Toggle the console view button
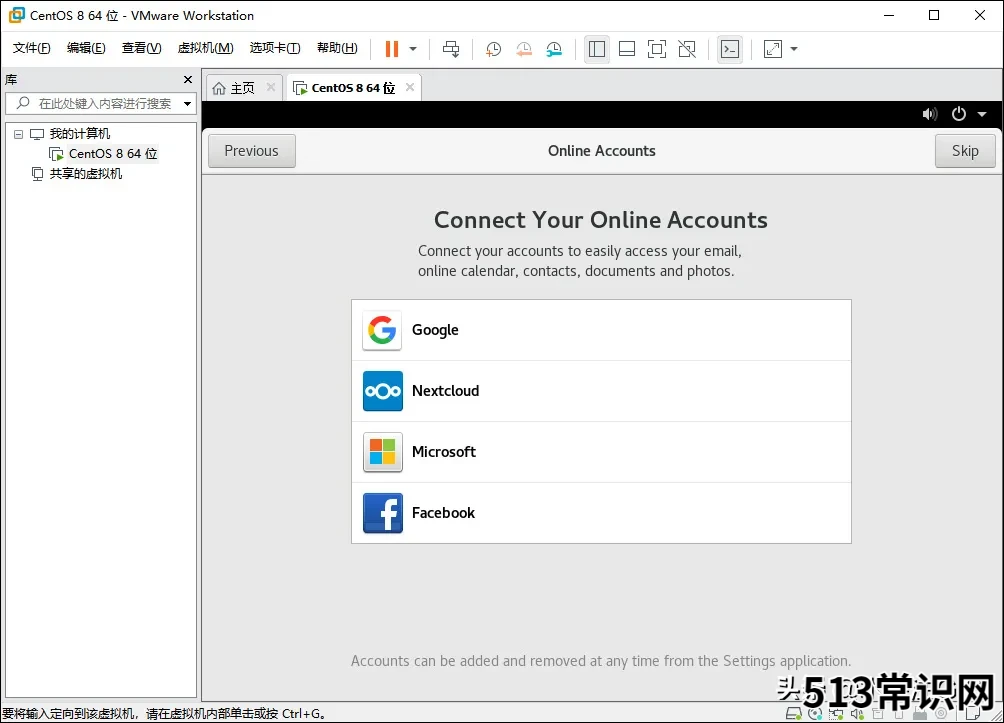1004x723 pixels. pyautogui.click(x=730, y=49)
